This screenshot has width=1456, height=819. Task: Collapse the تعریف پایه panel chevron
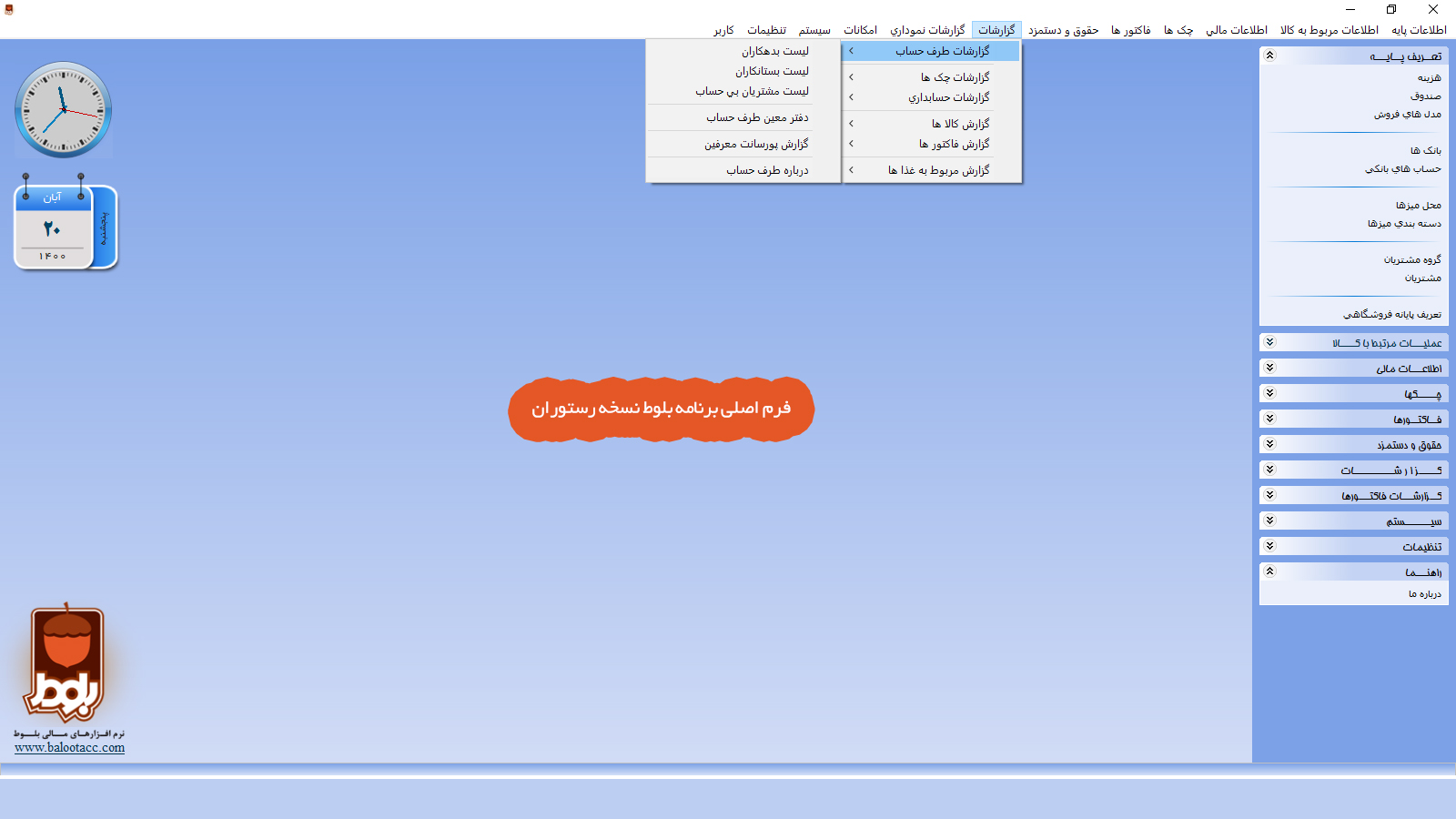click(x=1270, y=56)
